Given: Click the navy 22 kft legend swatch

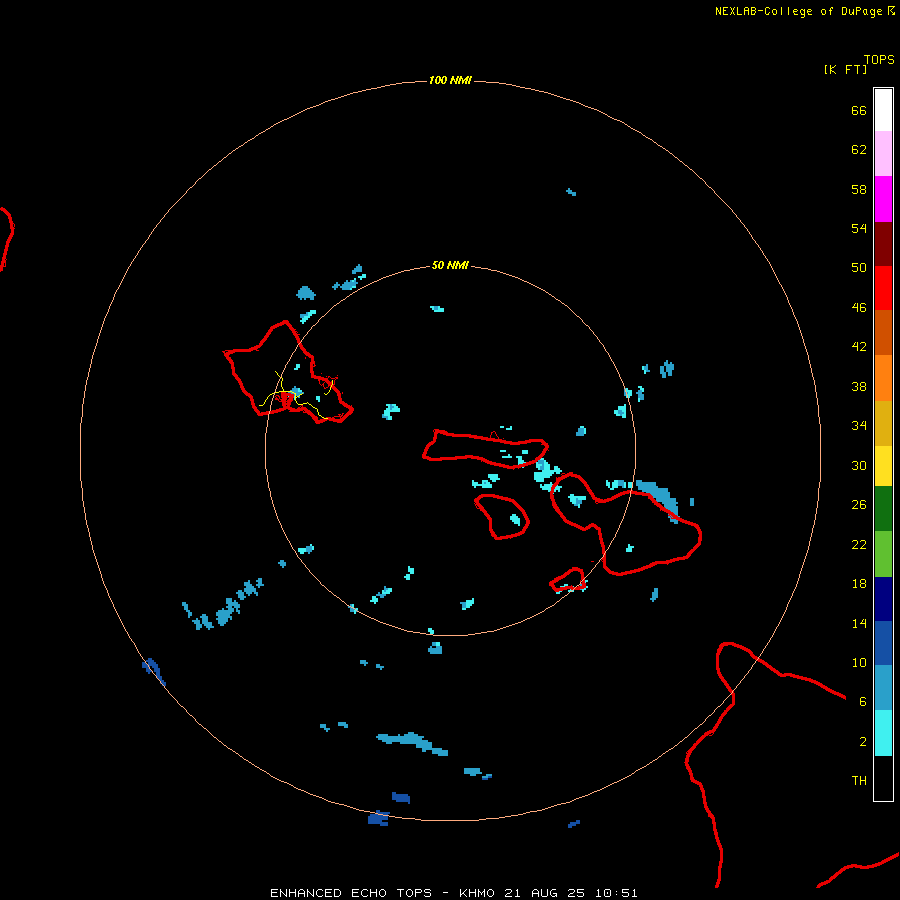Looking at the screenshot, I should point(883,599).
